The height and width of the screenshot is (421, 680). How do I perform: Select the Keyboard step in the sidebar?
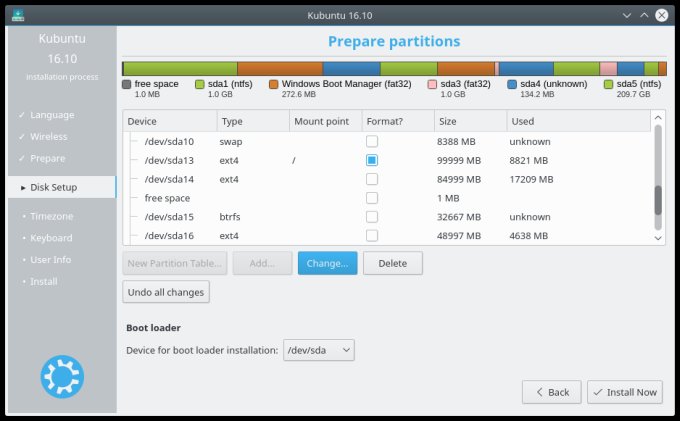51,238
